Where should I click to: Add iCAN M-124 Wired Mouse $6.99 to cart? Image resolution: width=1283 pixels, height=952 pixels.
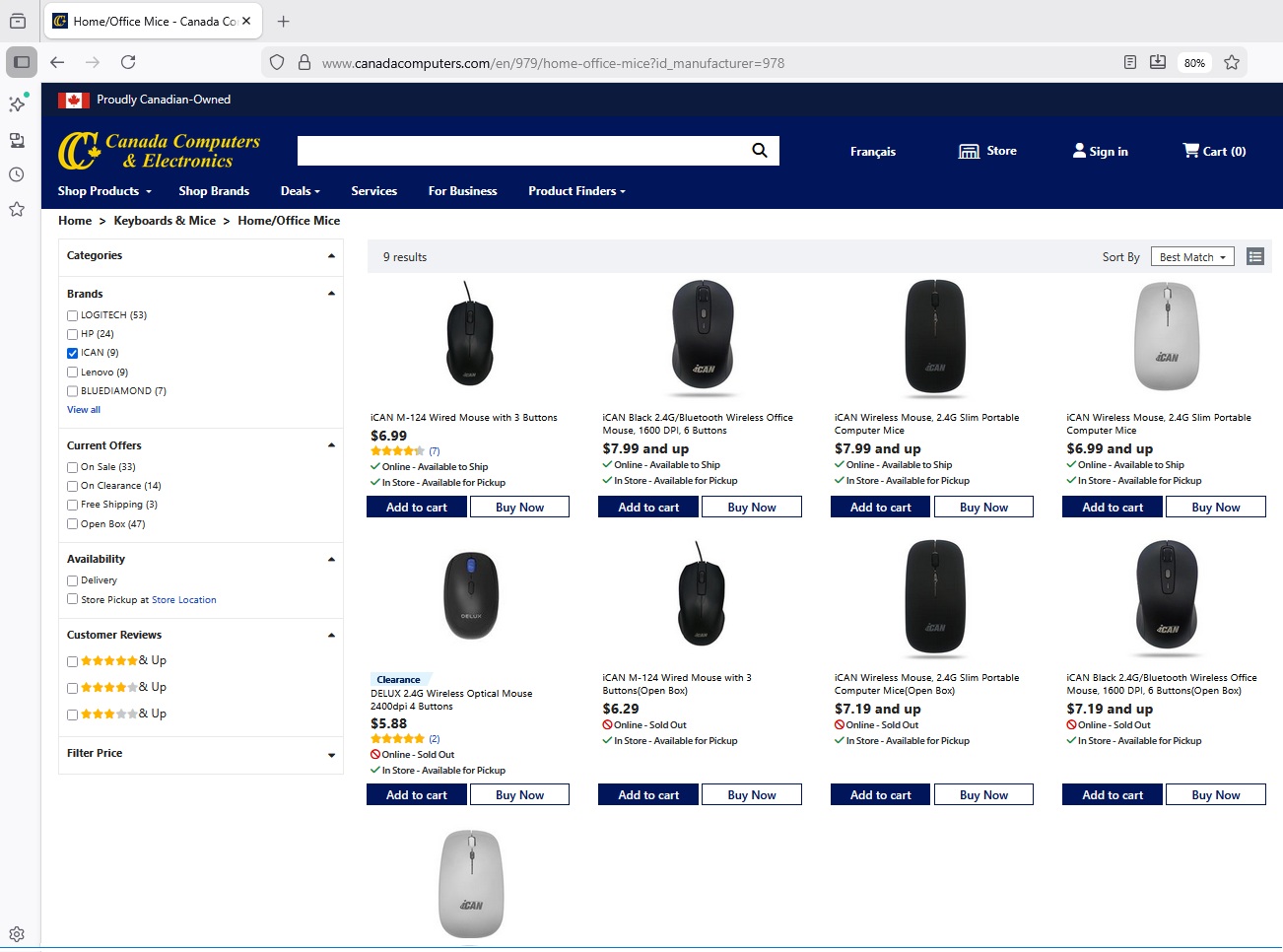coord(417,508)
